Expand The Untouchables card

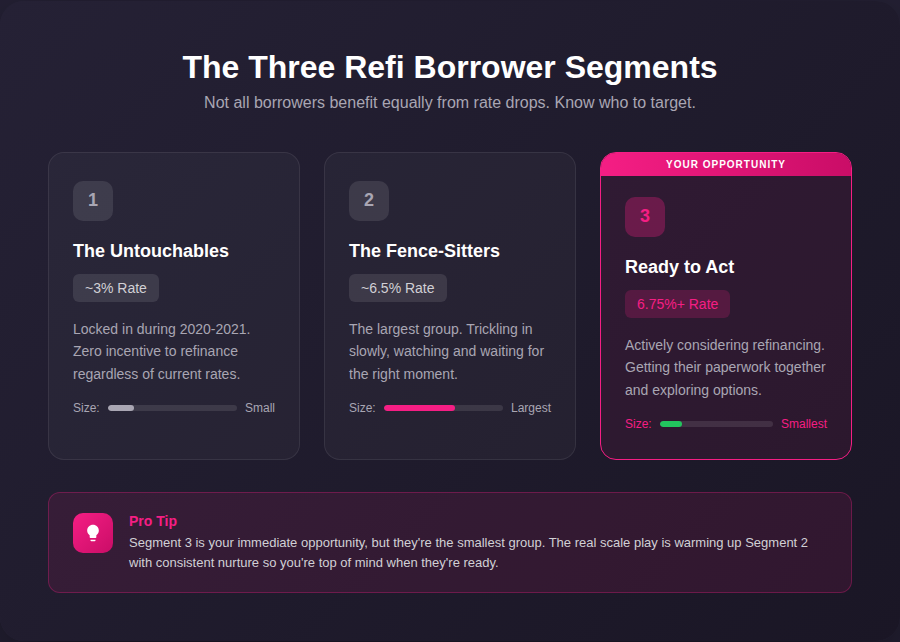click(173, 306)
